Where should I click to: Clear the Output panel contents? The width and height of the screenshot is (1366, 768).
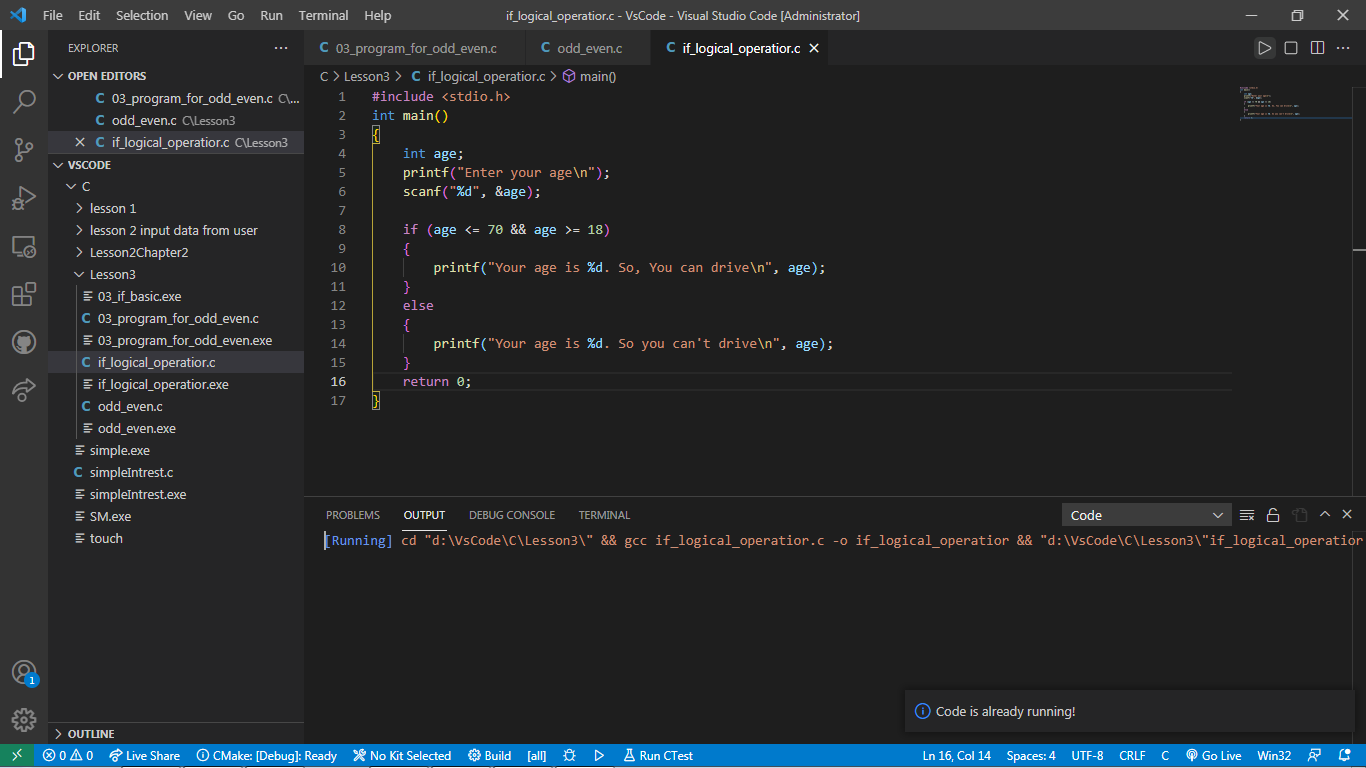point(1247,514)
